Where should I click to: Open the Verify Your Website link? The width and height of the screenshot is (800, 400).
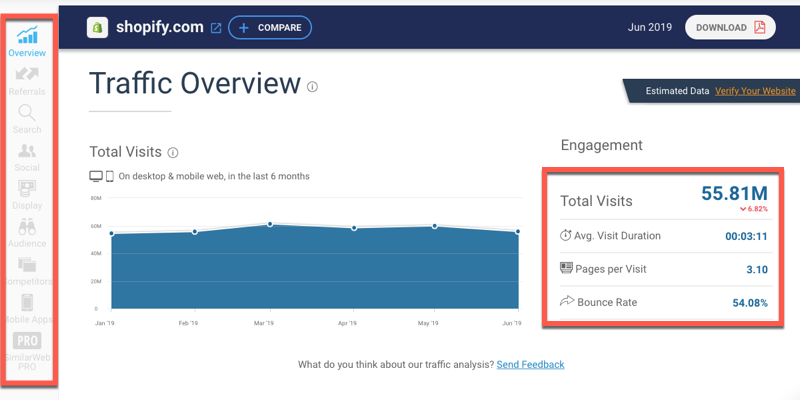click(755, 91)
